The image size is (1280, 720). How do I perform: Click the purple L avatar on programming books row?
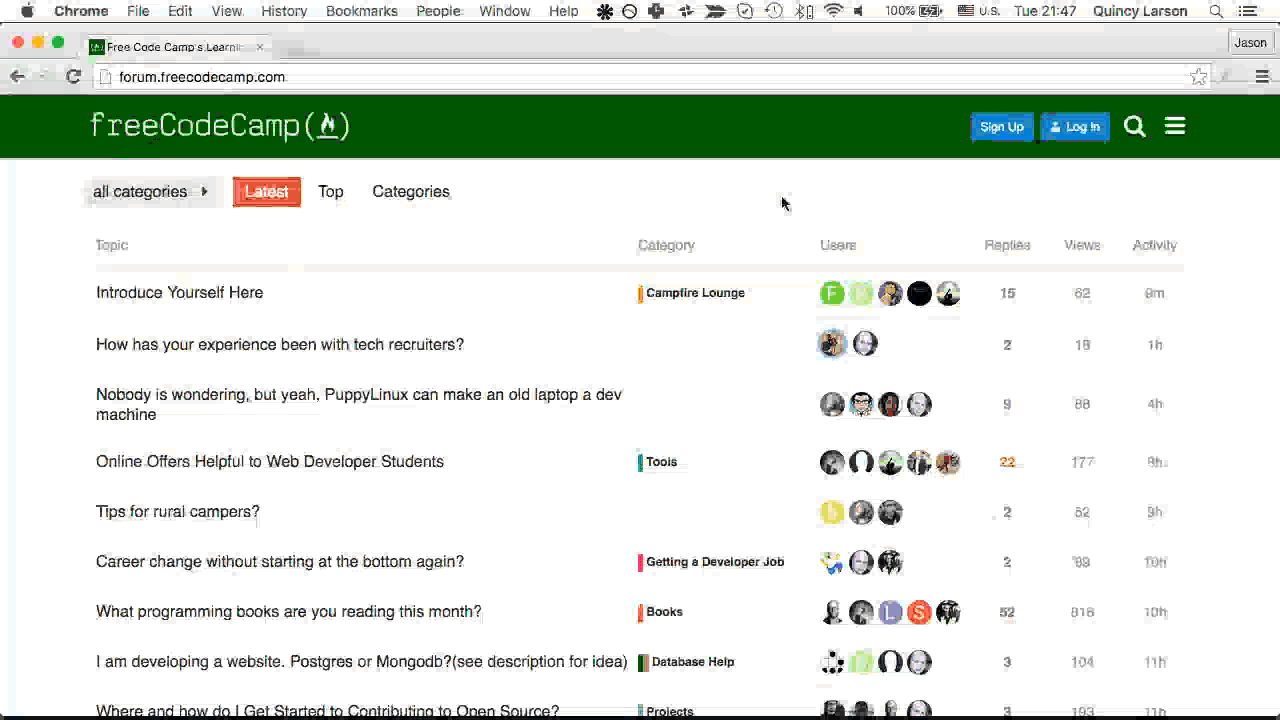890,612
